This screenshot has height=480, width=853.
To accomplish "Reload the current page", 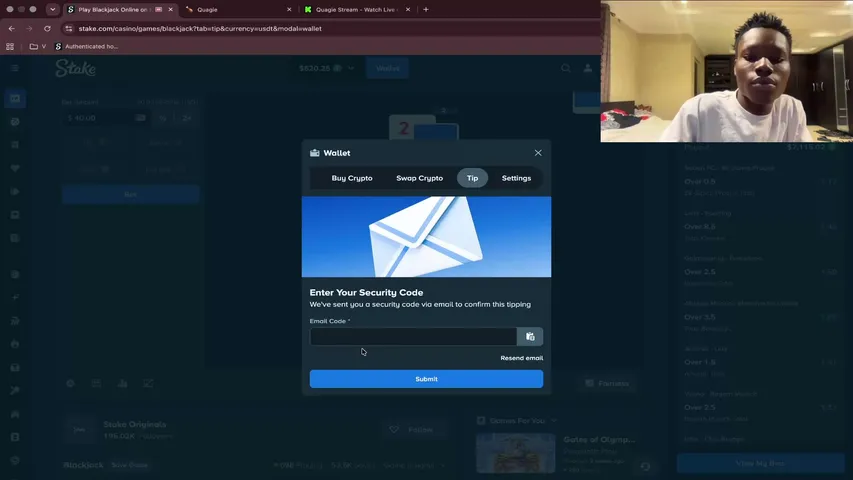I will click(47, 28).
